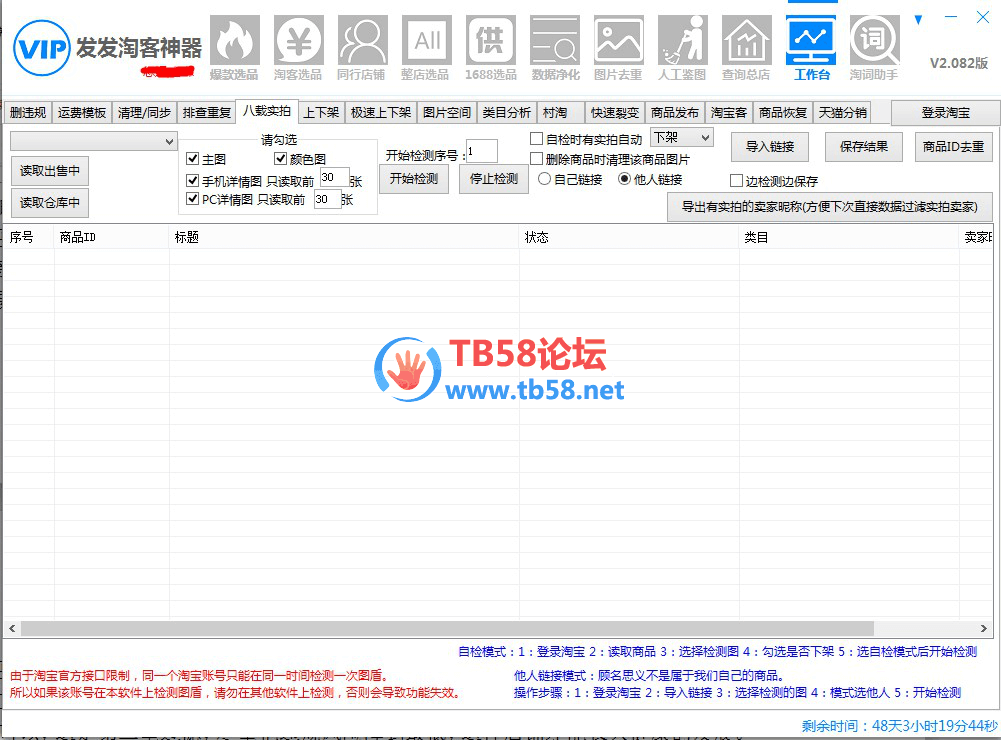Sort by the 状态 column header
Screen dimensions: 1001x740
629,238
